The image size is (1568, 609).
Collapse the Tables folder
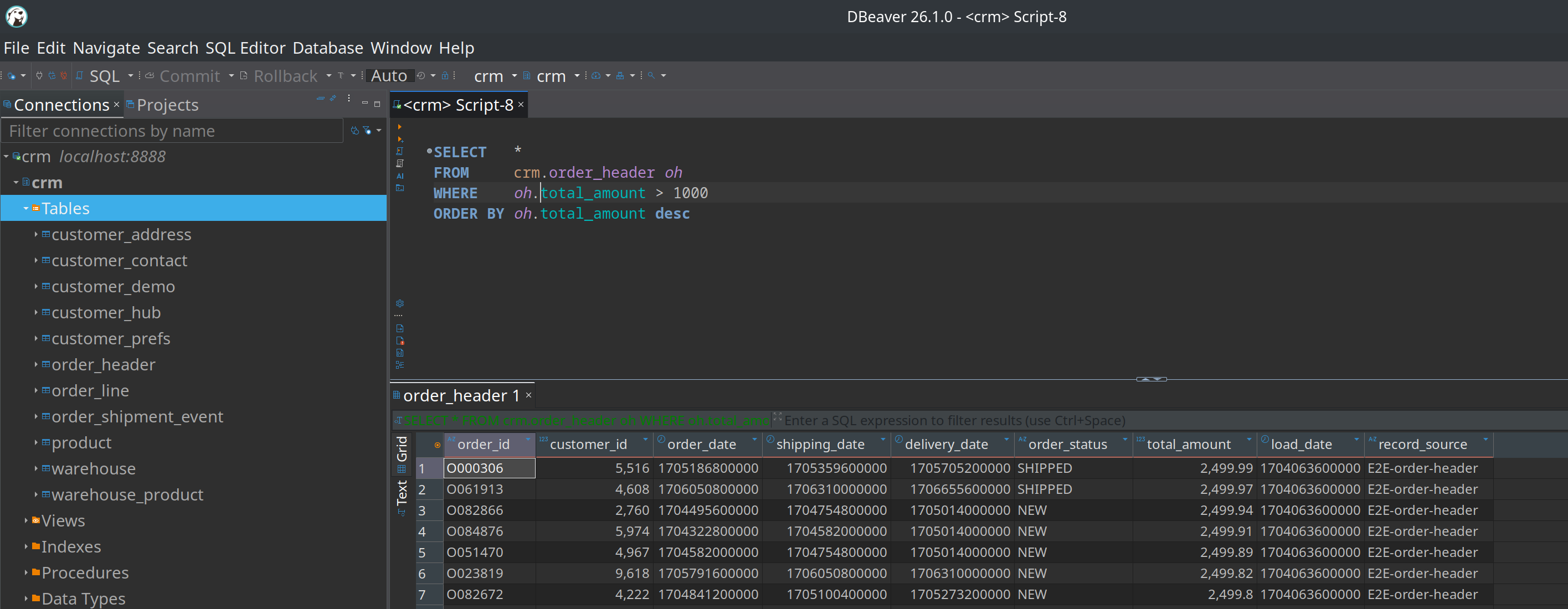(26, 209)
